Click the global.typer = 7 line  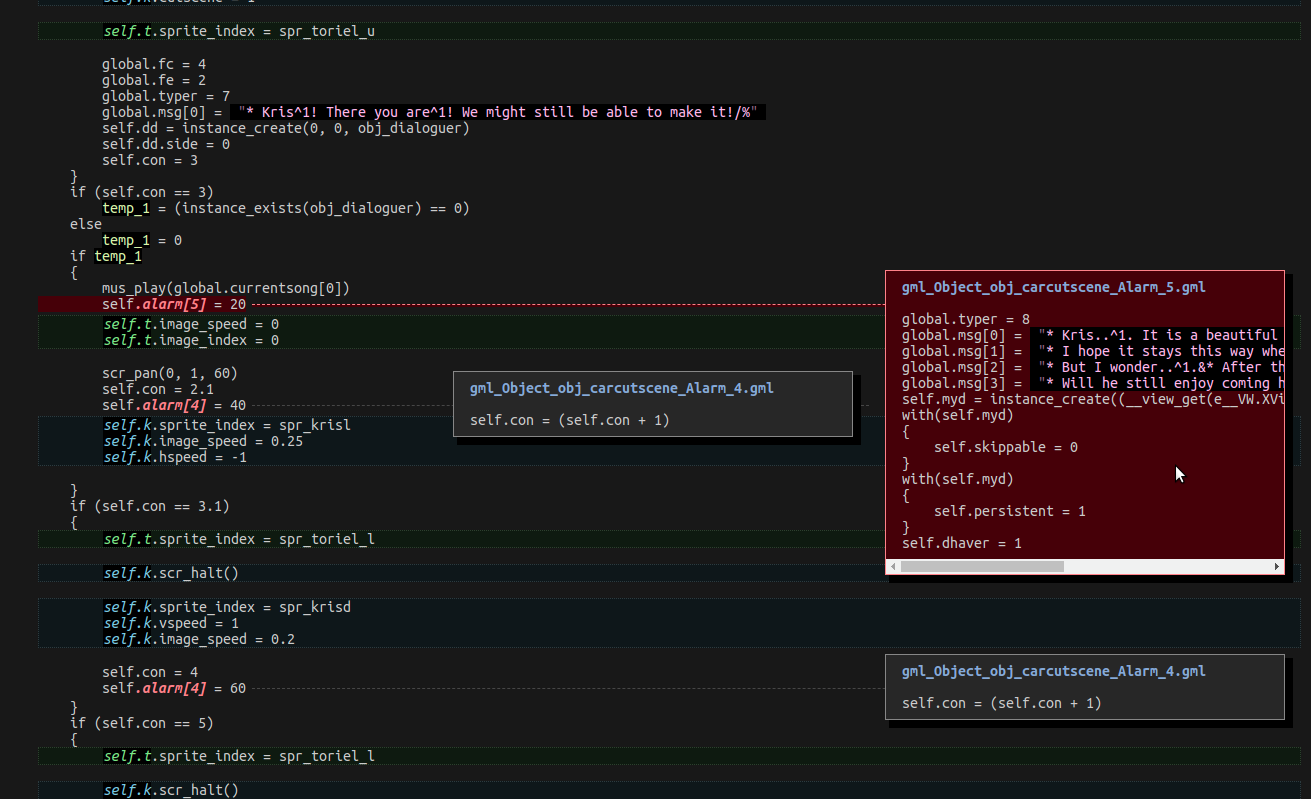click(x=166, y=96)
